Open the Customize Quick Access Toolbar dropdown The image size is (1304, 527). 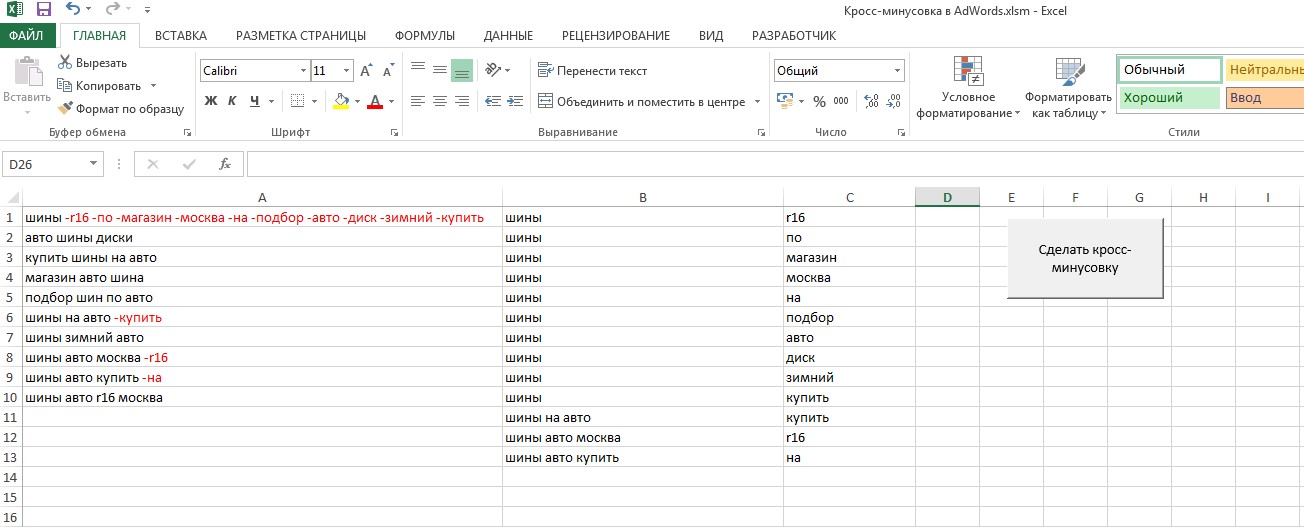coord(147,11)
